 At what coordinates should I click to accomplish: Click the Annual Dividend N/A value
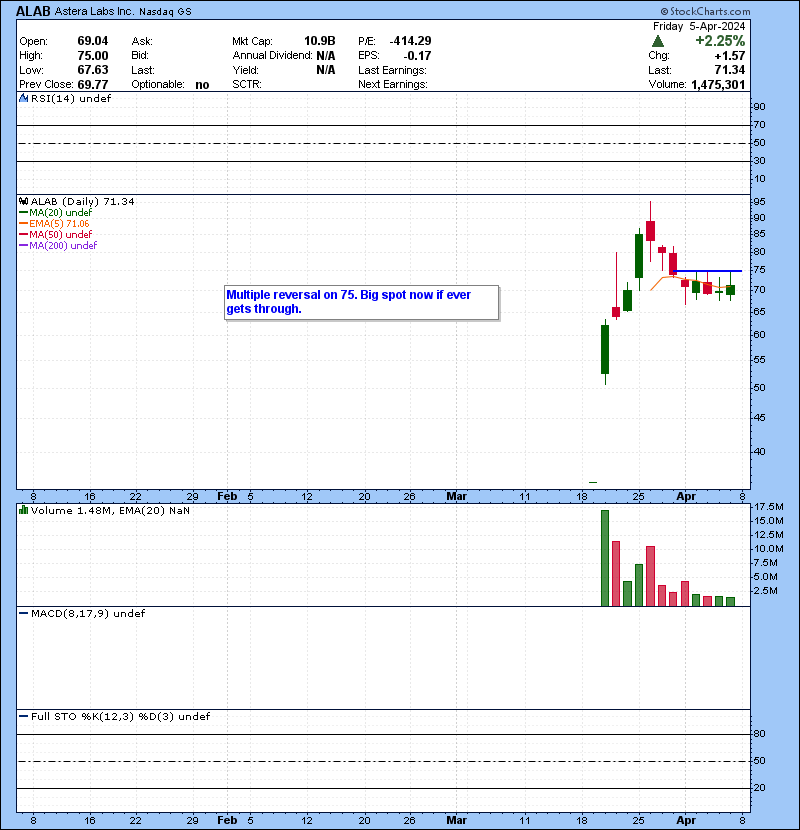click(326, 56)
